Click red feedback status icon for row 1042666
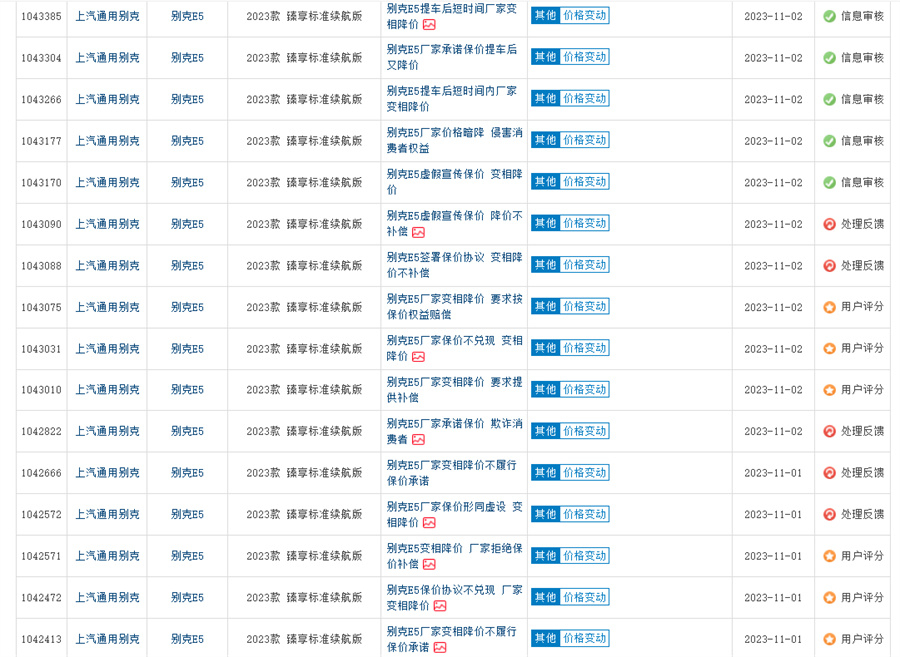900x657 pixels. [829, 473]
